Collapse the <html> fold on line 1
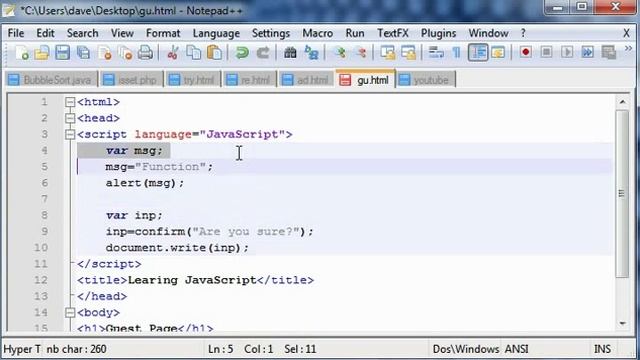 click(x=70, y=102)
